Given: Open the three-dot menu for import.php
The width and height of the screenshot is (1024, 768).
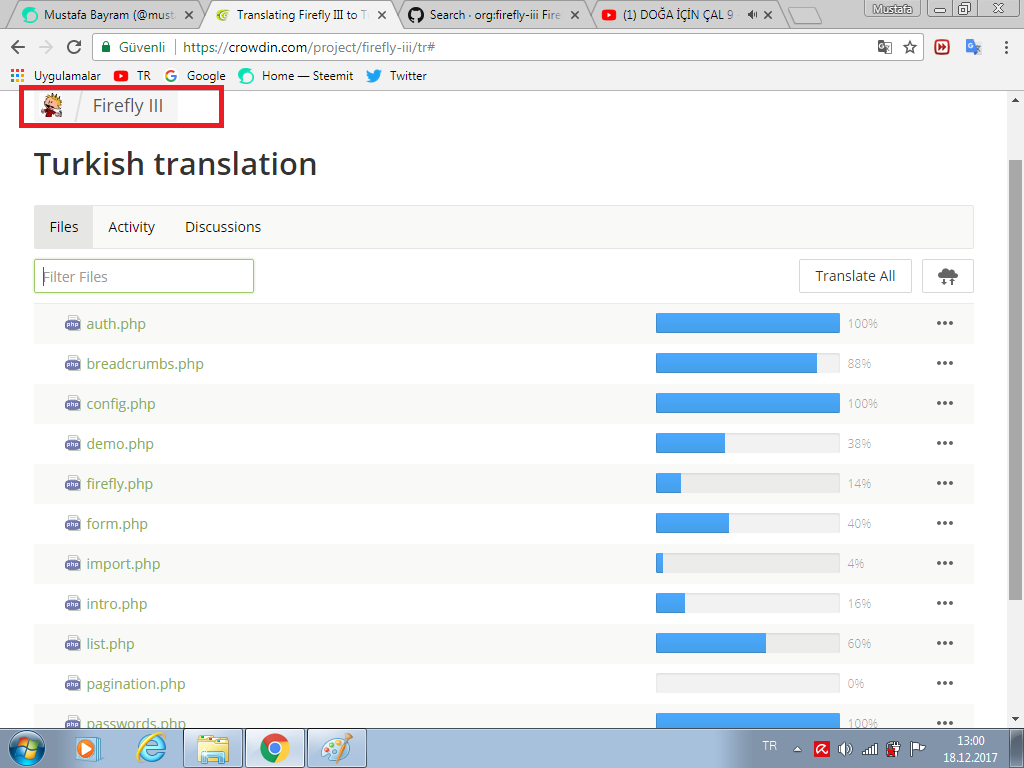Looking at the screenshot, I should pos(944,563).
